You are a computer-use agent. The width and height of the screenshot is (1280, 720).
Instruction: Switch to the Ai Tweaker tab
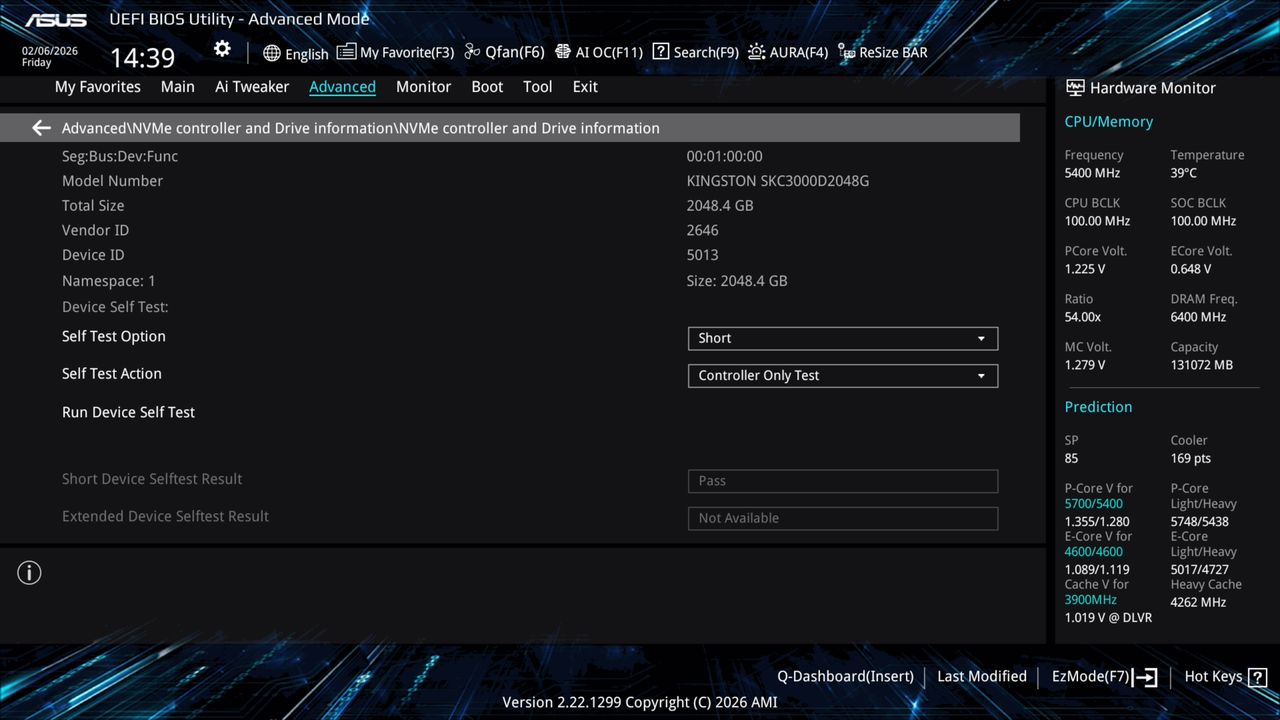click(x=252, y=87)
